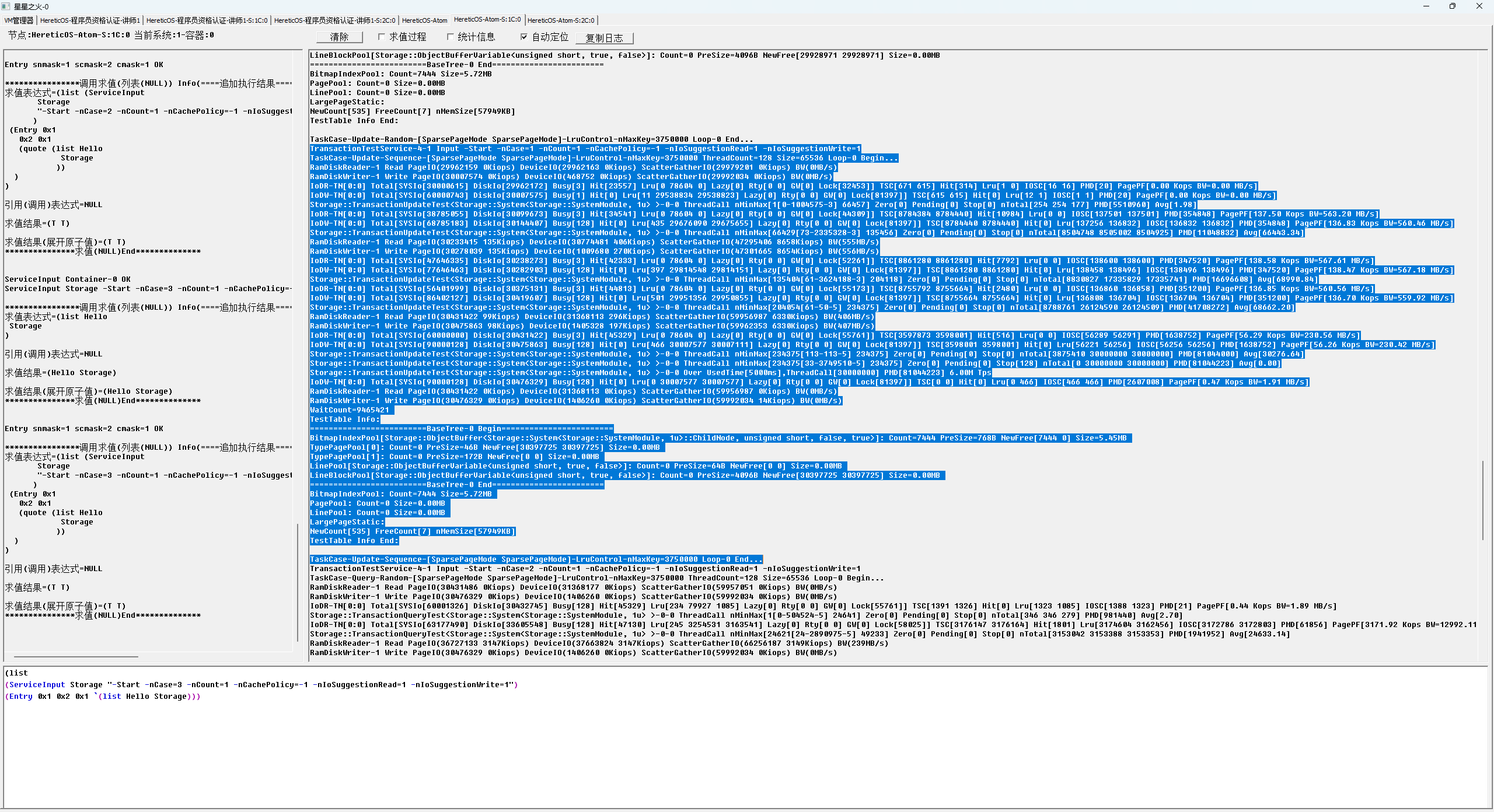Screen dimensions: 1494x812
Task: Click the window restore icon
Action: 1452,6
